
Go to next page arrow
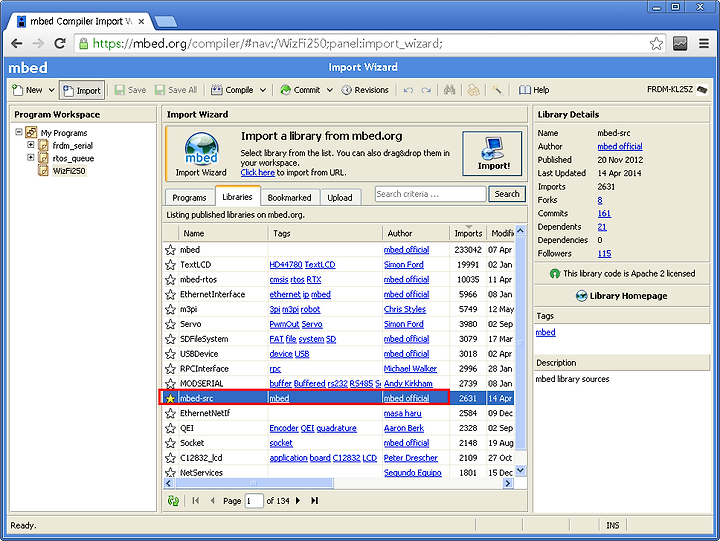(298, 501)
